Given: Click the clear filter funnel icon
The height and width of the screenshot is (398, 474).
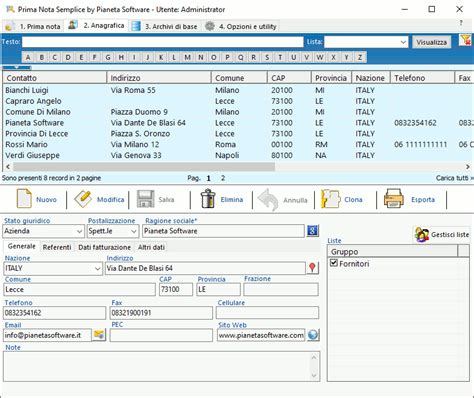Looking at the screenshot, I should coord(465,40).
